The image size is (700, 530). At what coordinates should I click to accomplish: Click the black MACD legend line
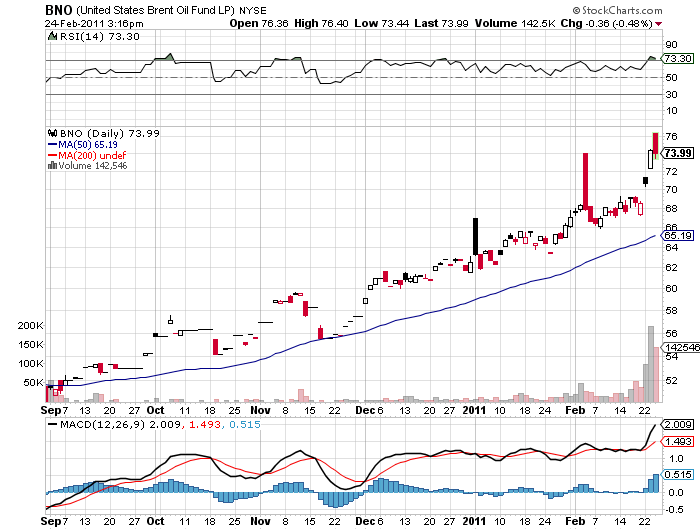pyautogui.click(x=53, y=424)
